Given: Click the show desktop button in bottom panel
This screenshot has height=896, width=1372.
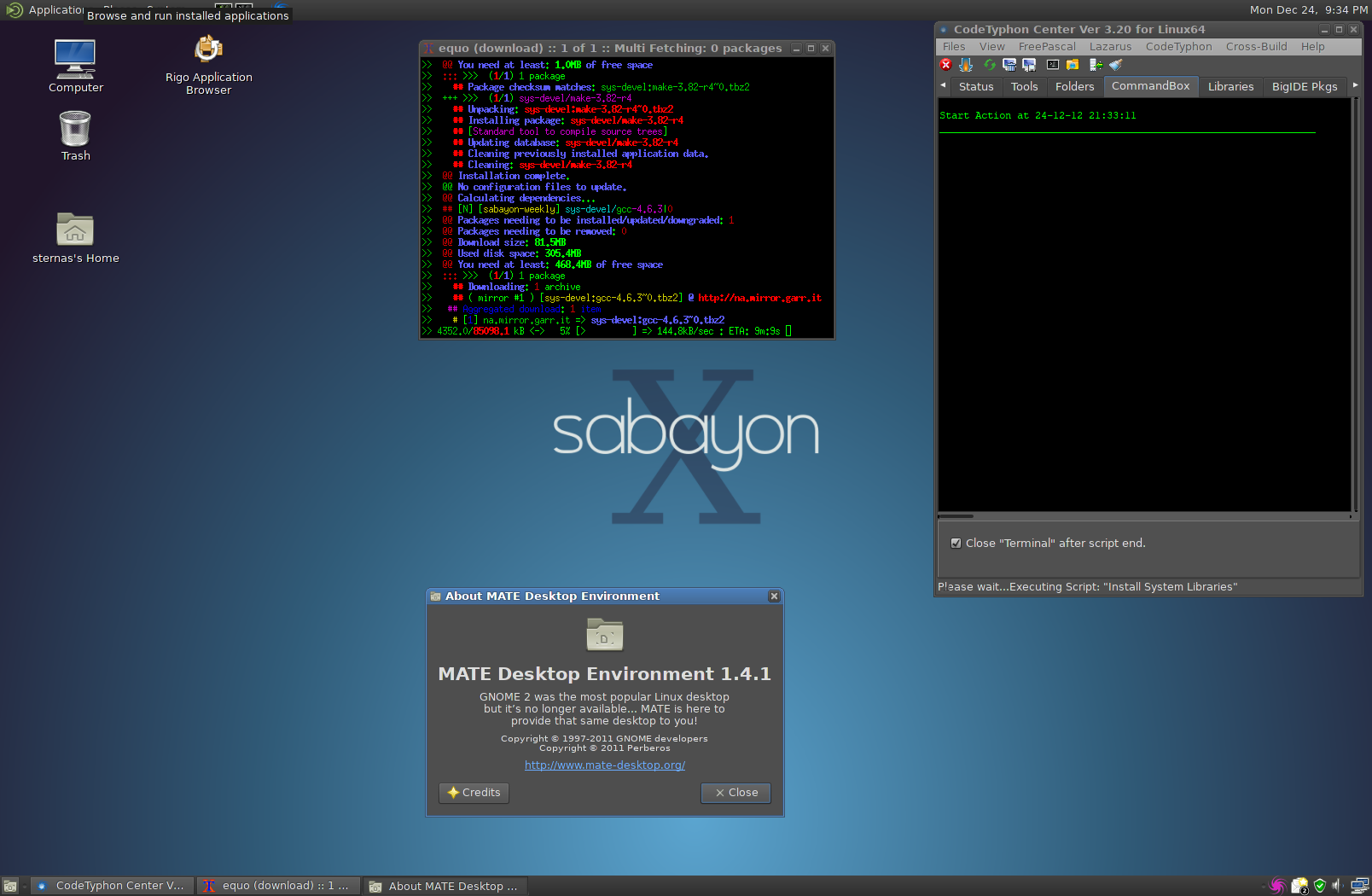Looking at the screenshot, I should tap(10, 887).
